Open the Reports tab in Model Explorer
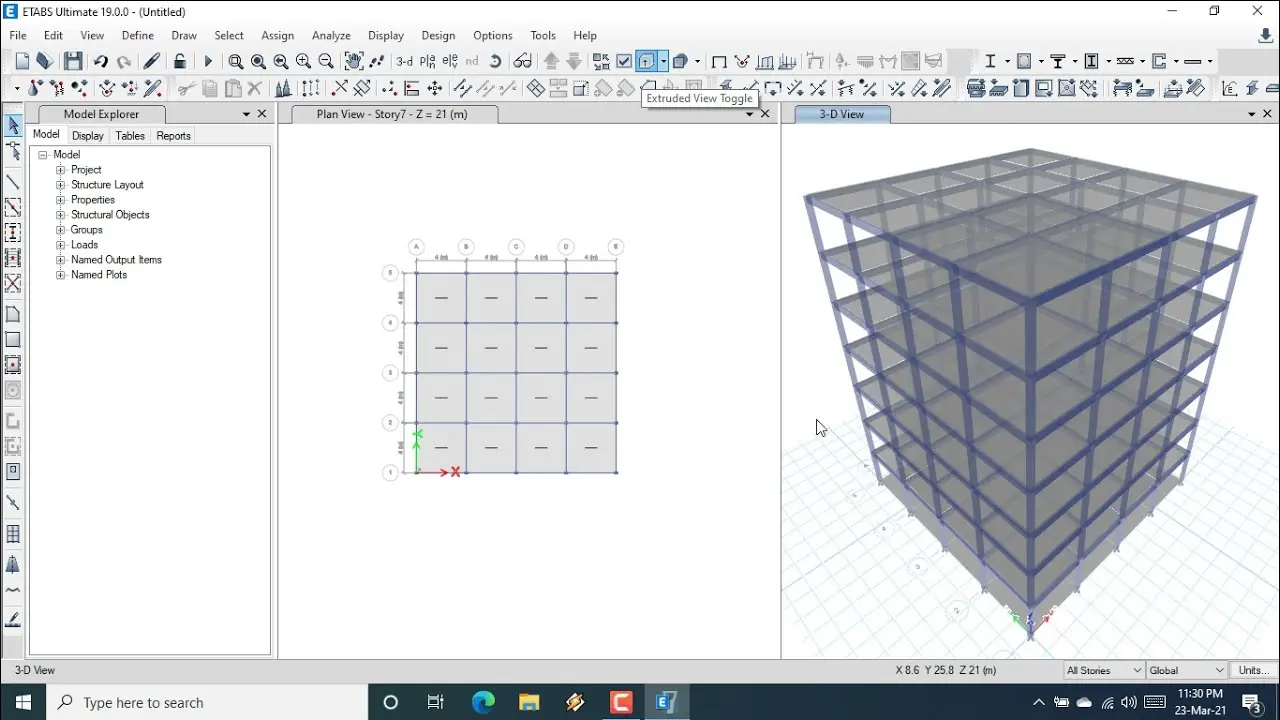Viewport: 1280px width, 720px height. (174, 136)
